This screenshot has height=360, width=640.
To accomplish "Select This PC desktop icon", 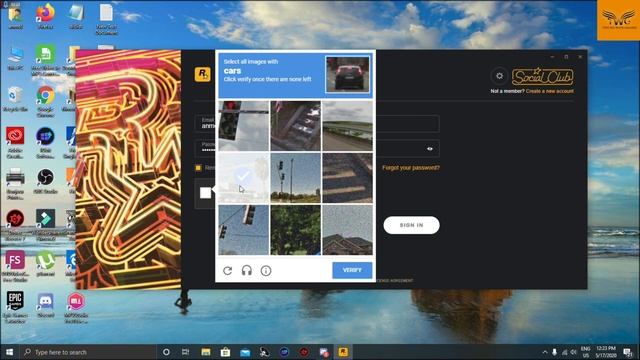I will pyautogui.click(x=15, y=58).
